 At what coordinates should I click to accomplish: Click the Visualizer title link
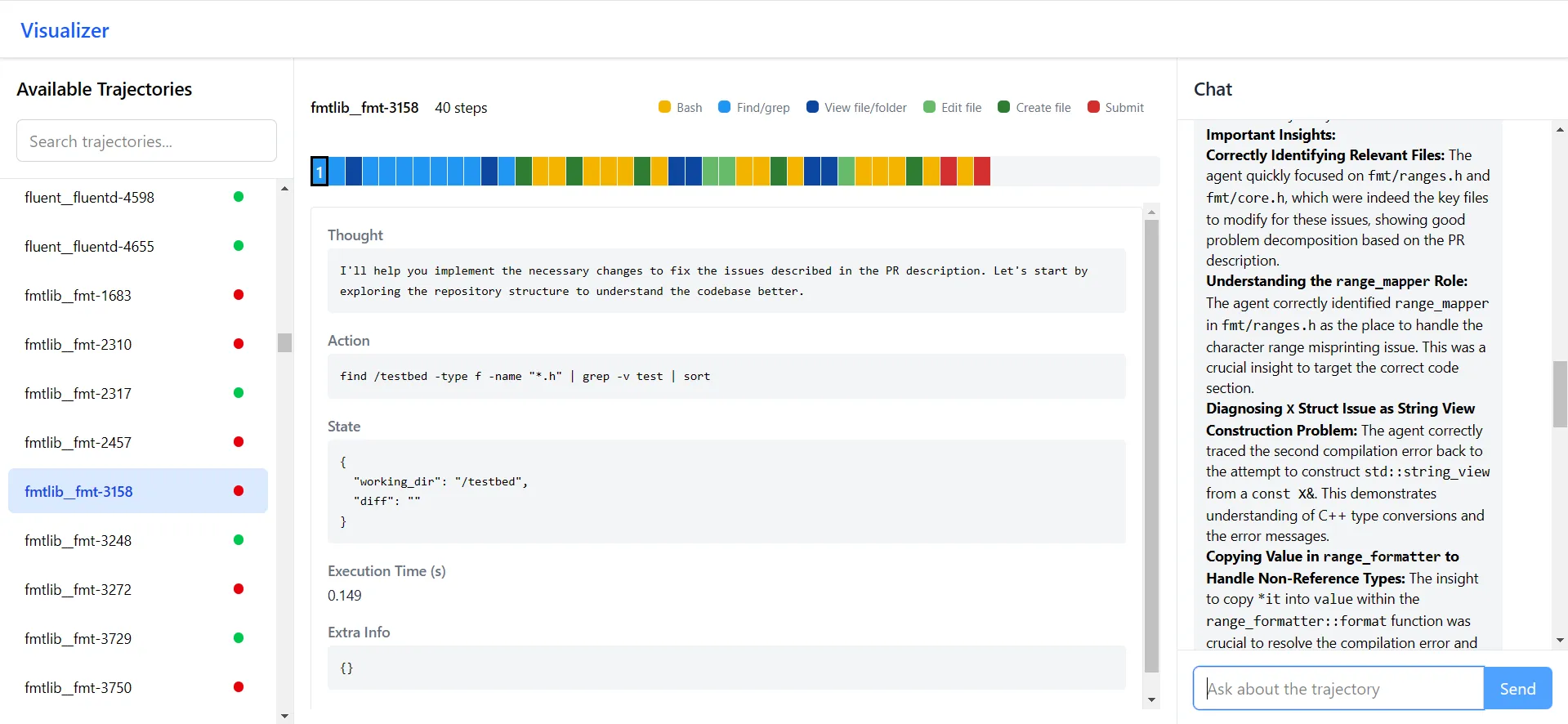click(x=65, y=30)
